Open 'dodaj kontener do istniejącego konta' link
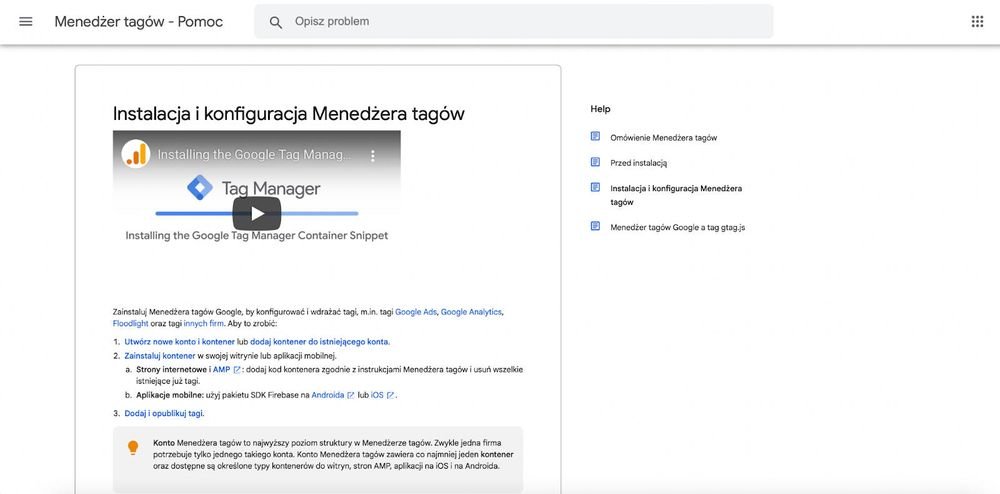This screenshot has height=494, width=1000. (320, 342)
